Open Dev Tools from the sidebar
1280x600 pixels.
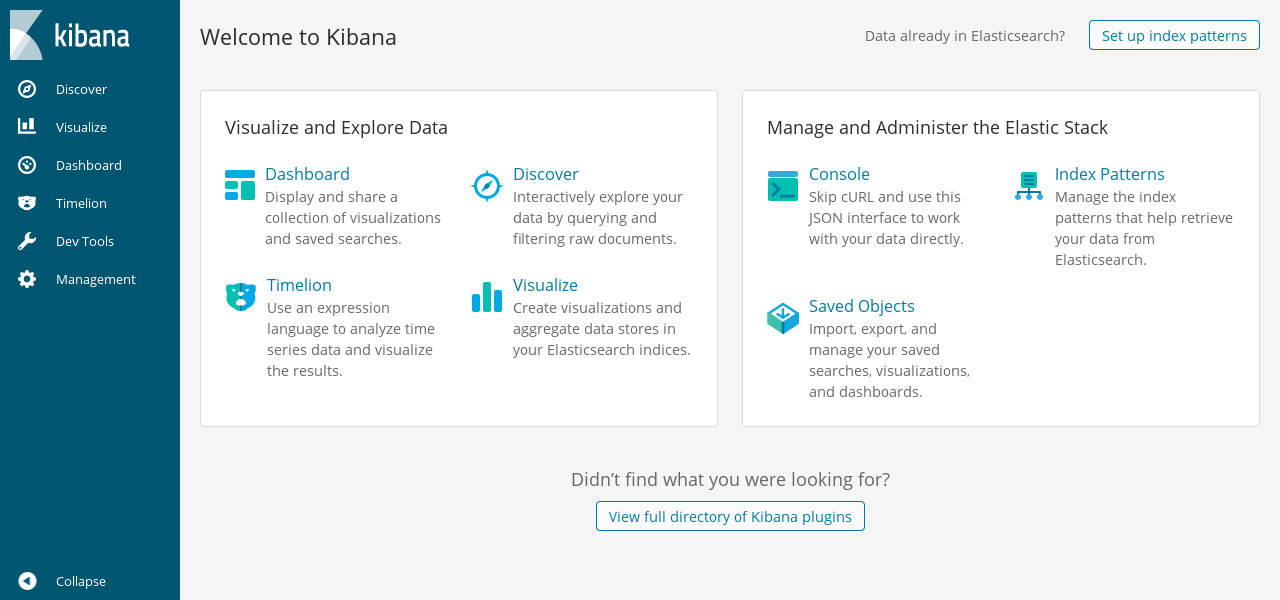[85, 241]
